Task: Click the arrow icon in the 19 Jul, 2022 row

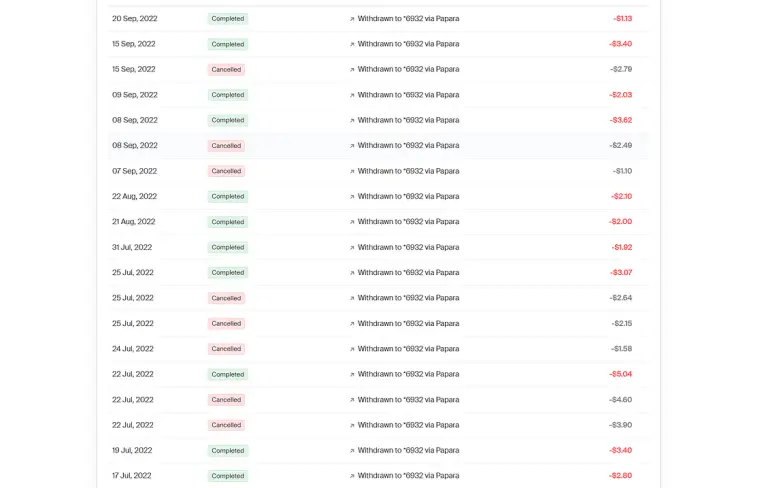Action: coord(352,451)
